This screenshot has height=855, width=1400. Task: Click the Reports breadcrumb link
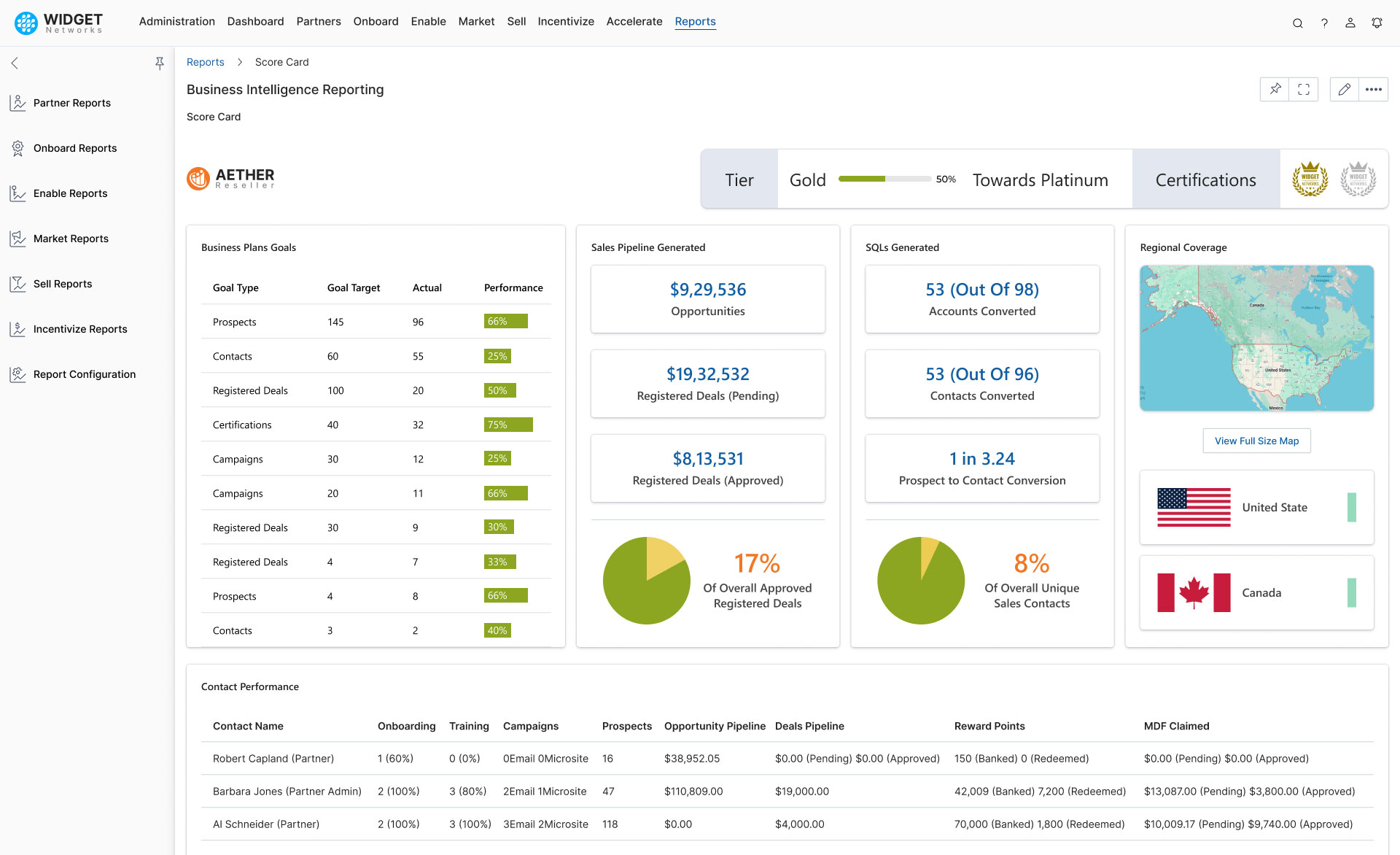pyautogui.click(x=205, y=62)
